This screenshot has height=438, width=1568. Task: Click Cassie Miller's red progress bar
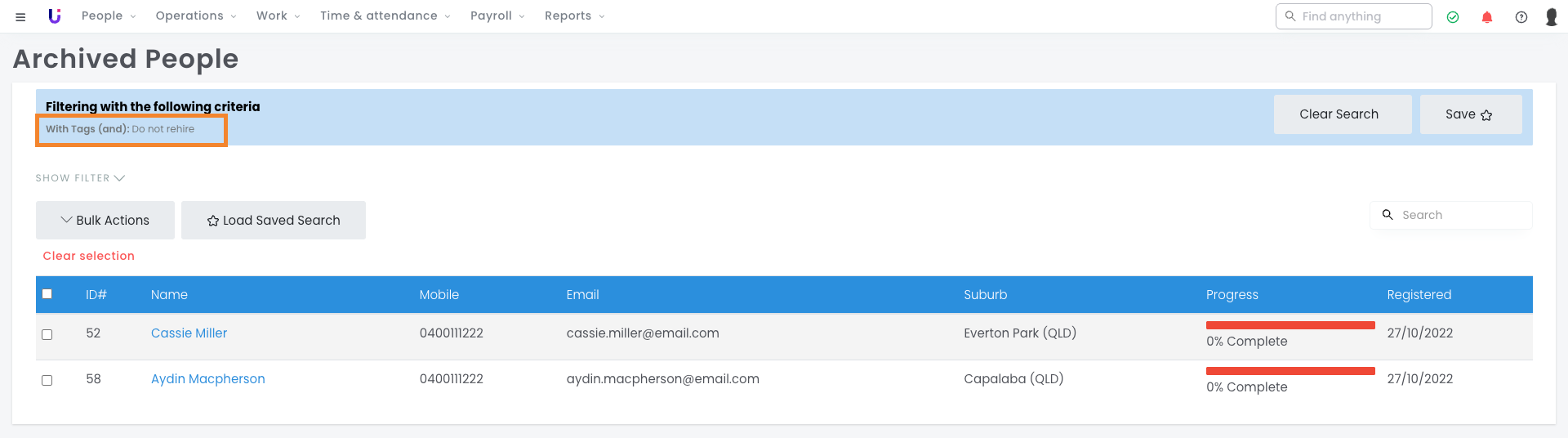[1290, 325]
